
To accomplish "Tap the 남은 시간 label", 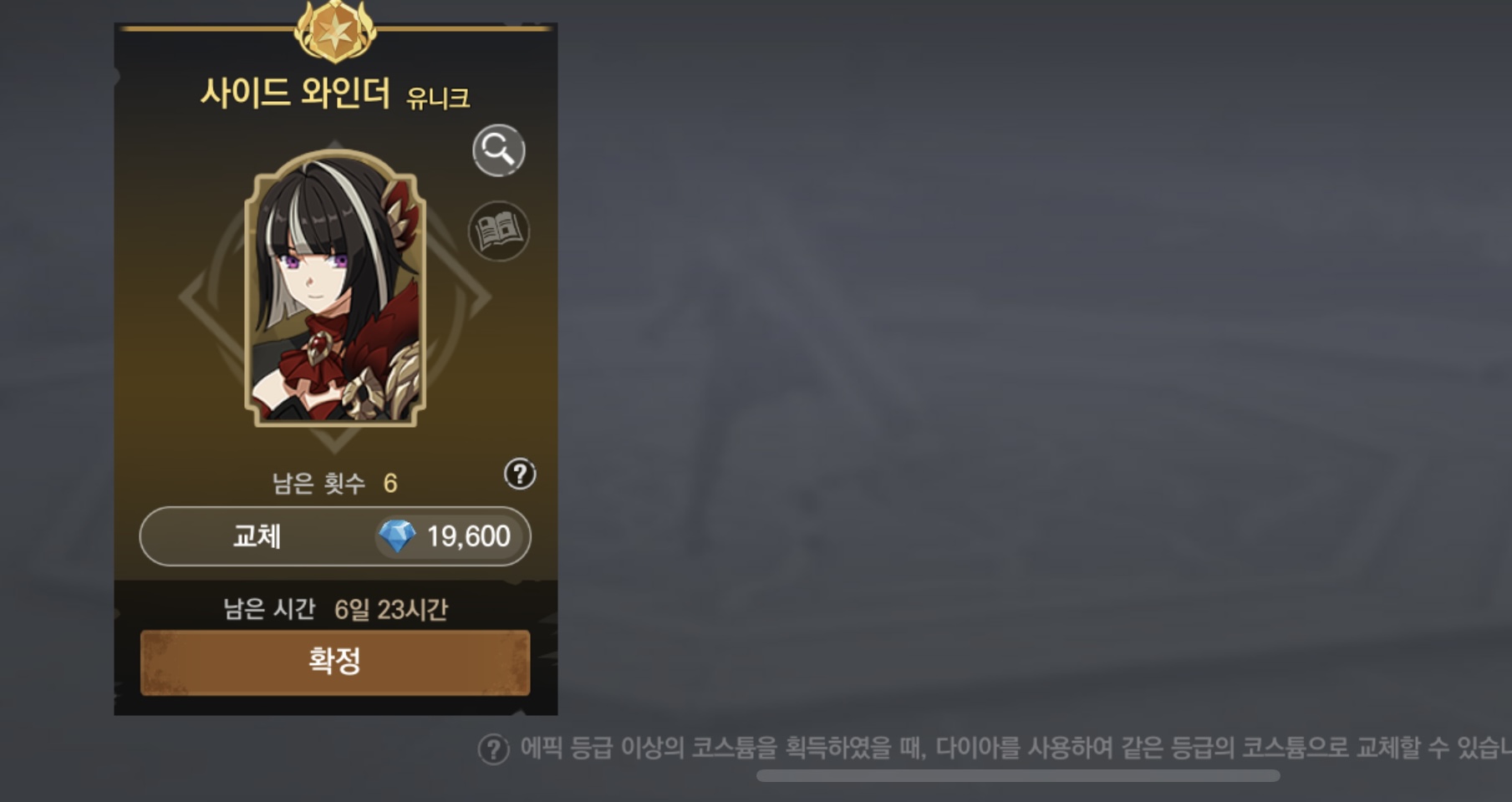I will coord(269,608).
